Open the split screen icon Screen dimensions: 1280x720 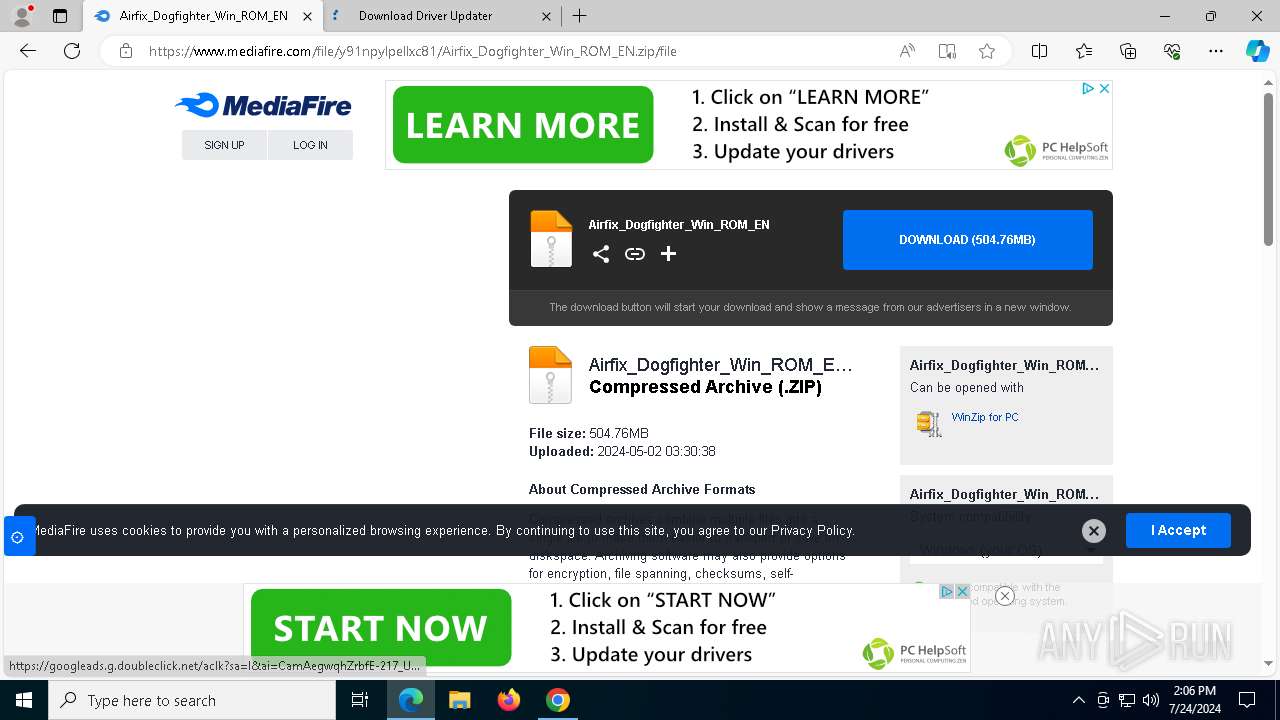tap(1039, 51)
